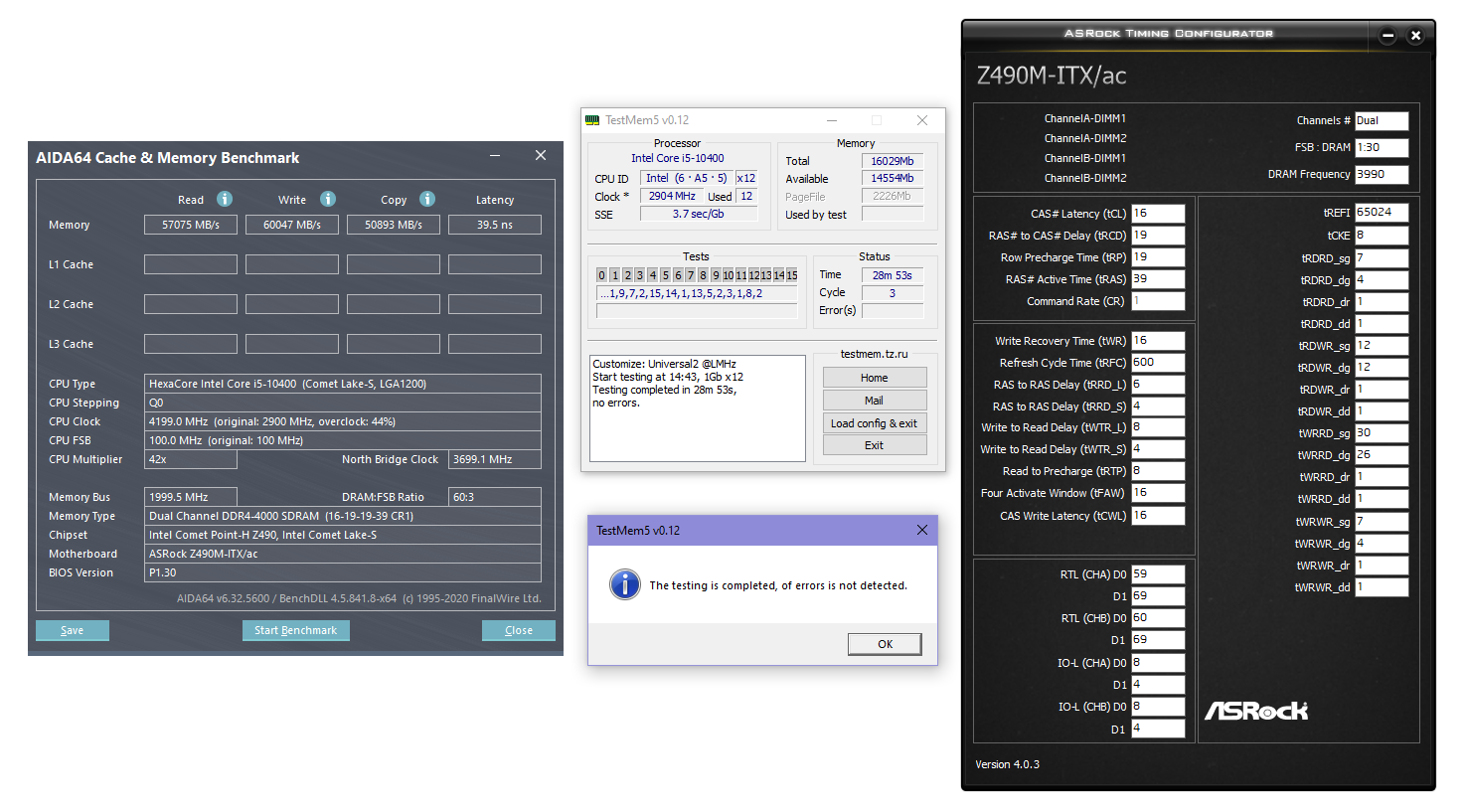
Task: Click the North Bridge Clock value 3699.1 MHz
Action: (x=495, y=459)
